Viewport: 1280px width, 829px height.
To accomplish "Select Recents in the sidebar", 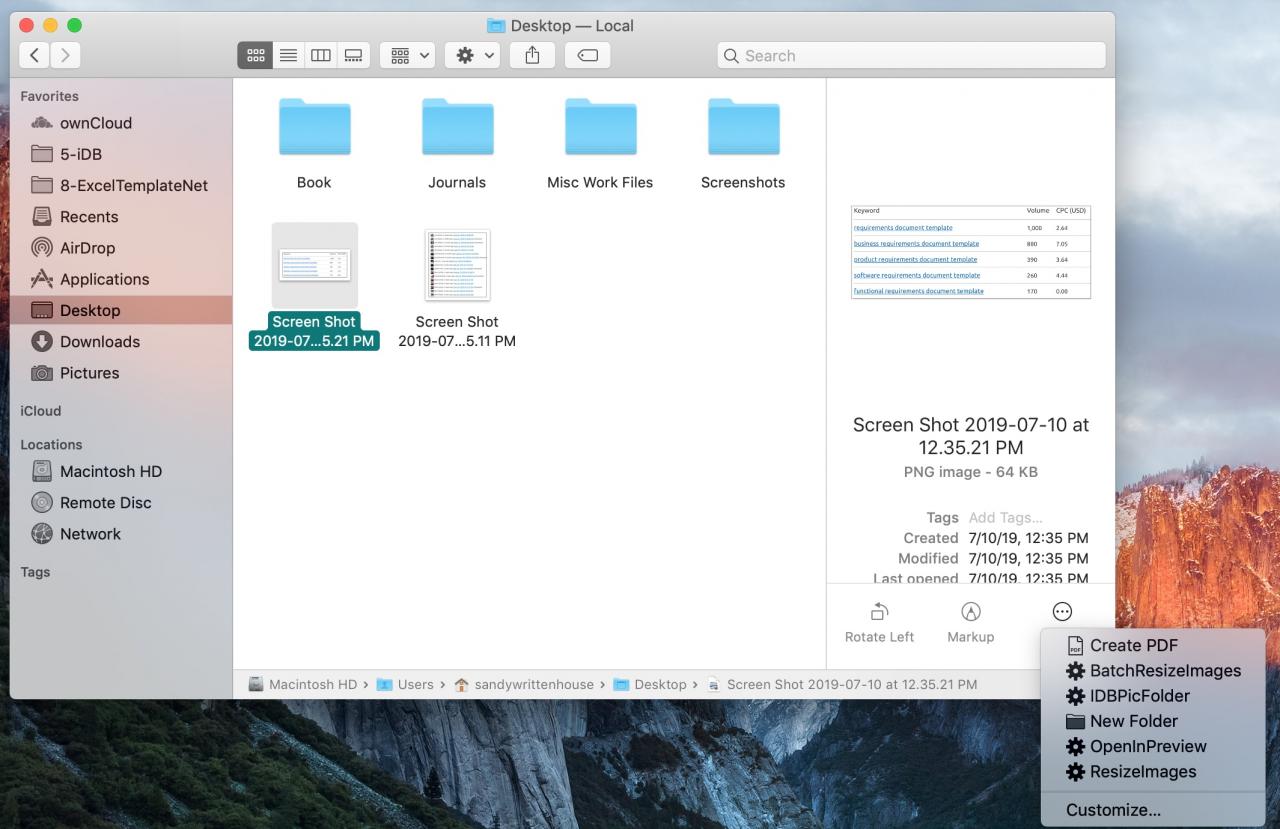I will tap(120, 217).
